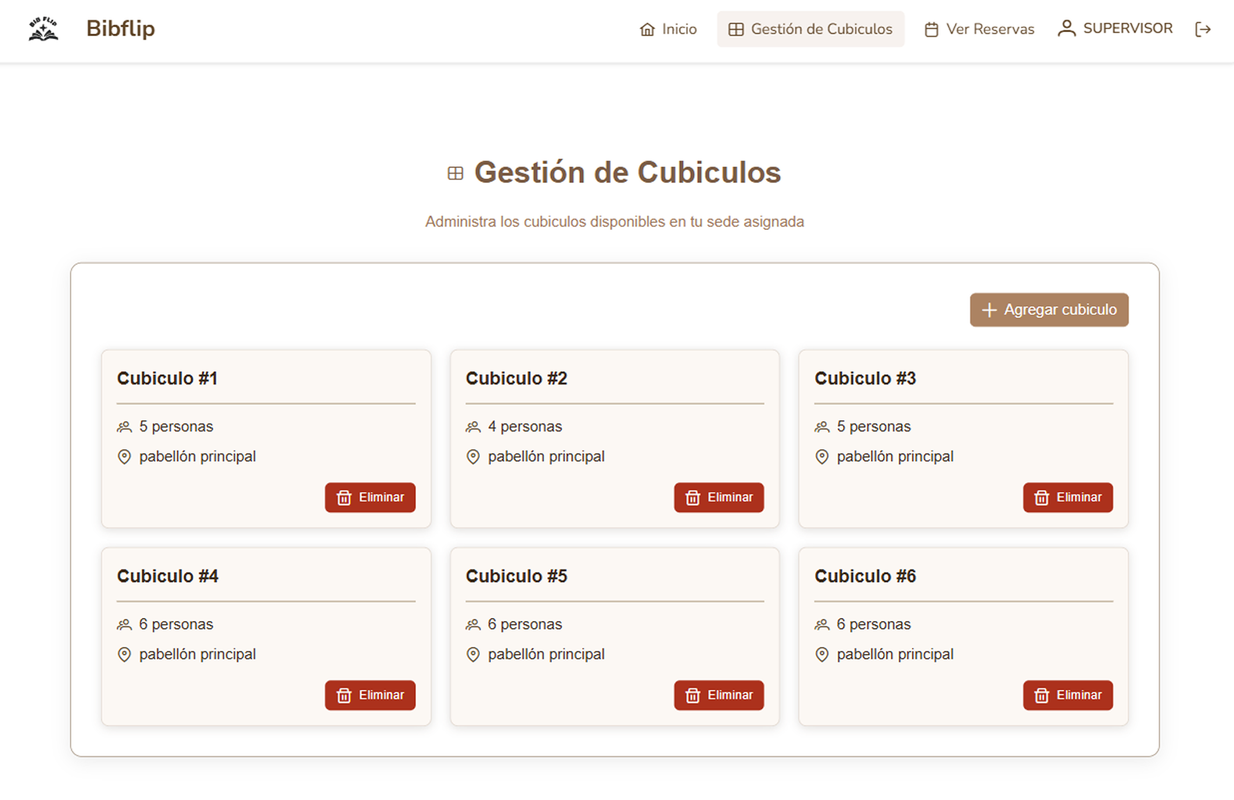Click the location pin icon in Cubiculo #5

(x=473, y=655)
